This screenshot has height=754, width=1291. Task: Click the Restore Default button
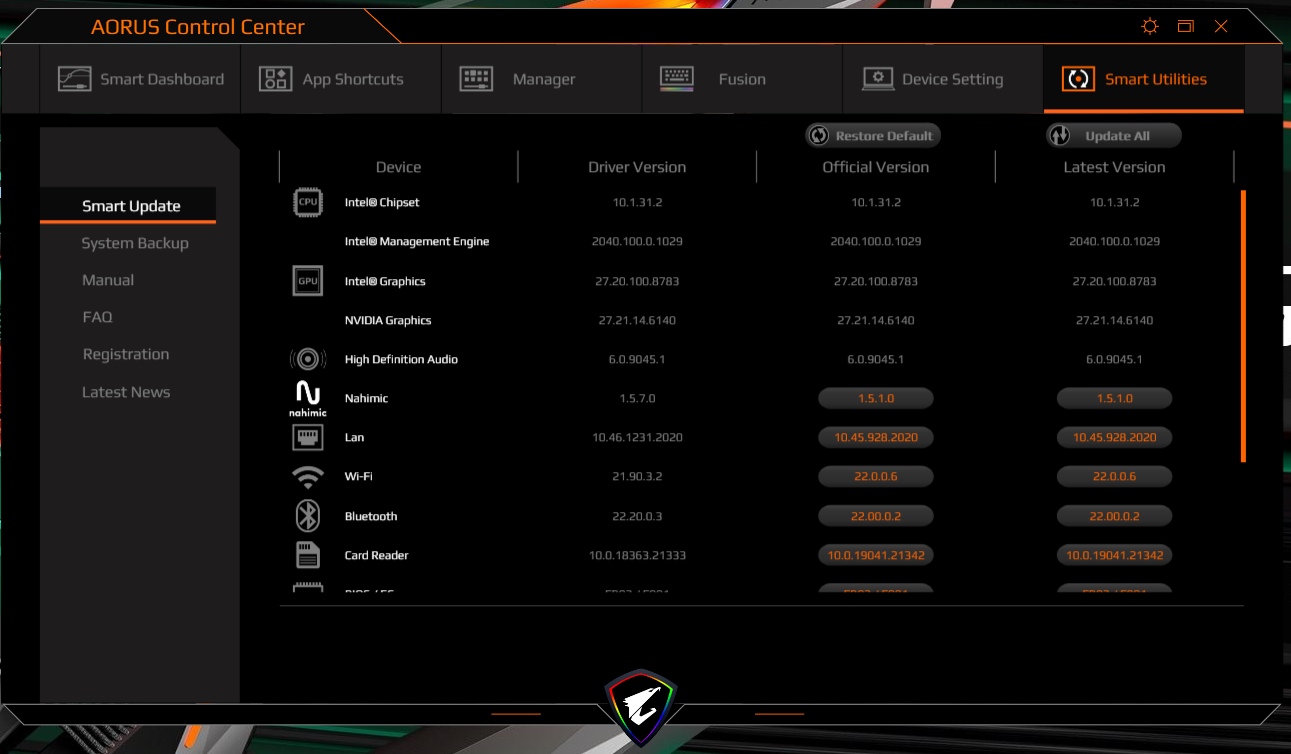[x=873, y=136]
